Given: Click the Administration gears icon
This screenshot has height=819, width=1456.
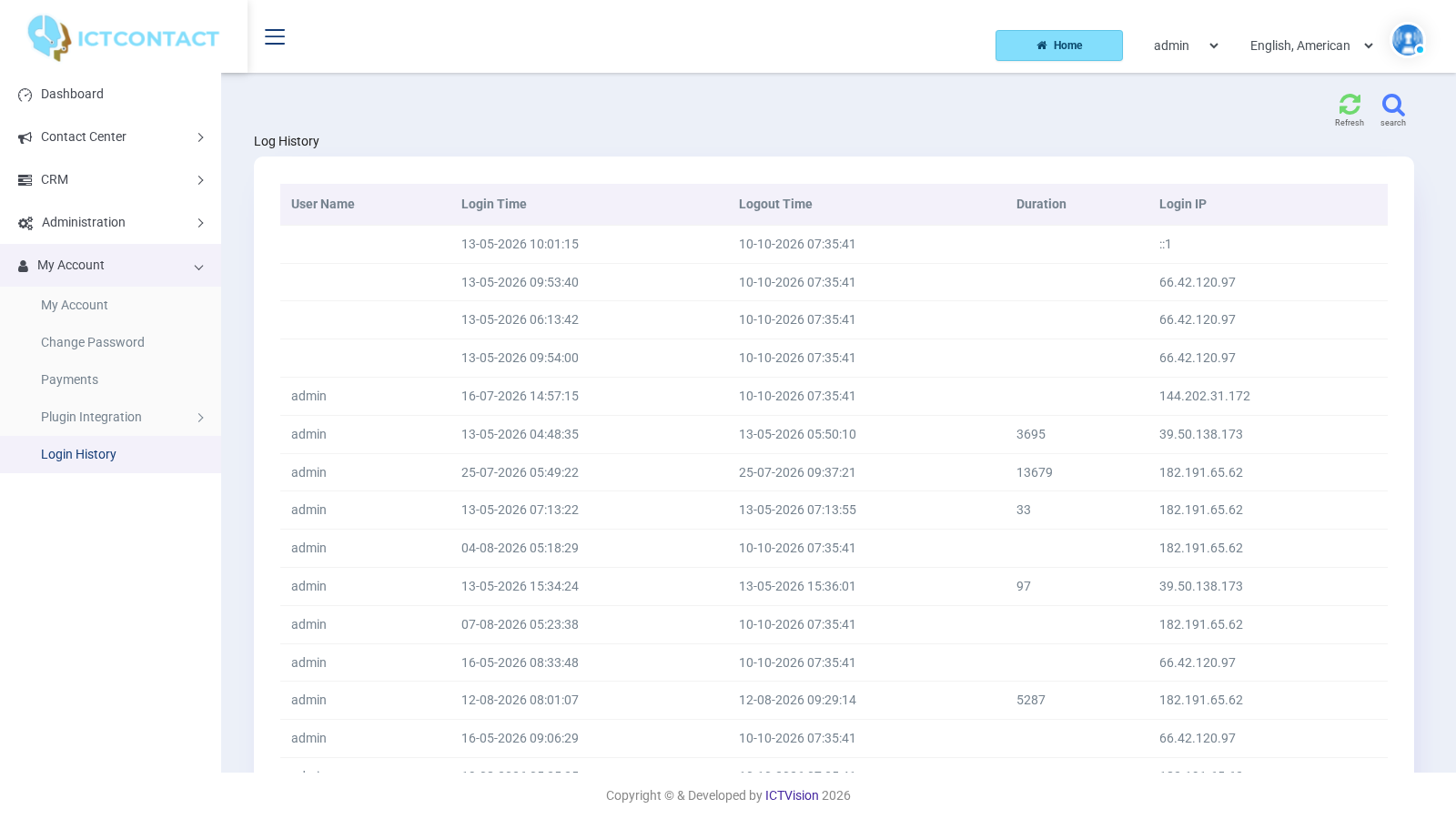Looking at the screenshot, I should (x=25, y=223).
